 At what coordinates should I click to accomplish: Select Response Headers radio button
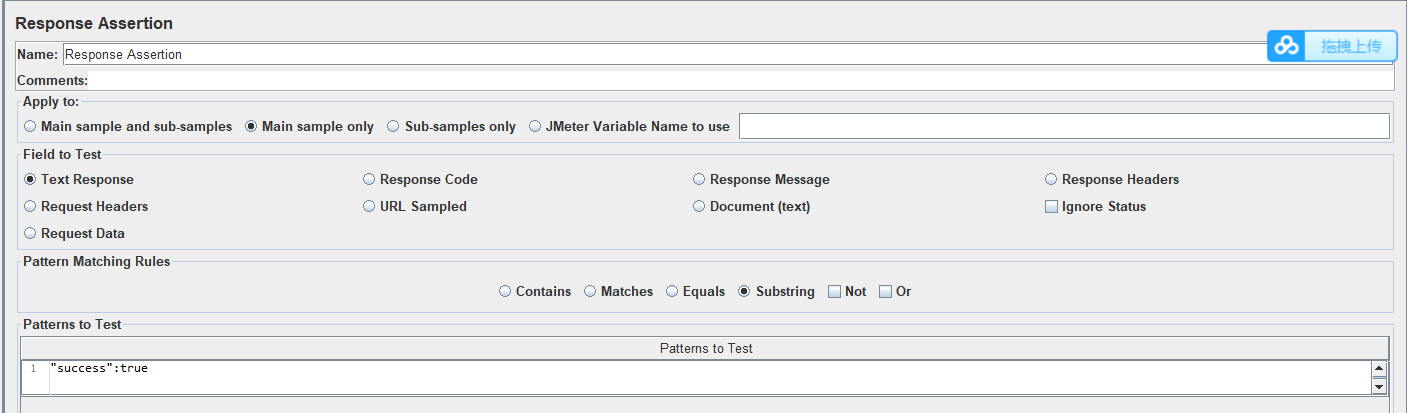[1051, 180]
